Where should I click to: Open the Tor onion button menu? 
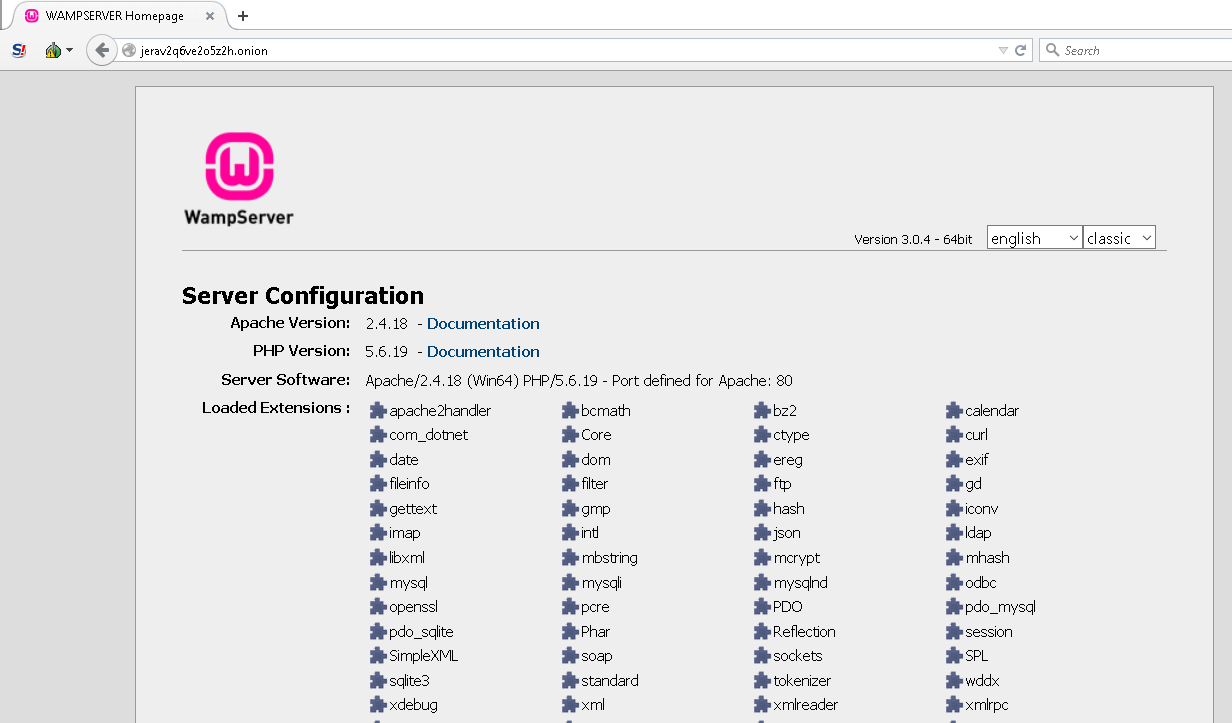[x=59, y=50]
